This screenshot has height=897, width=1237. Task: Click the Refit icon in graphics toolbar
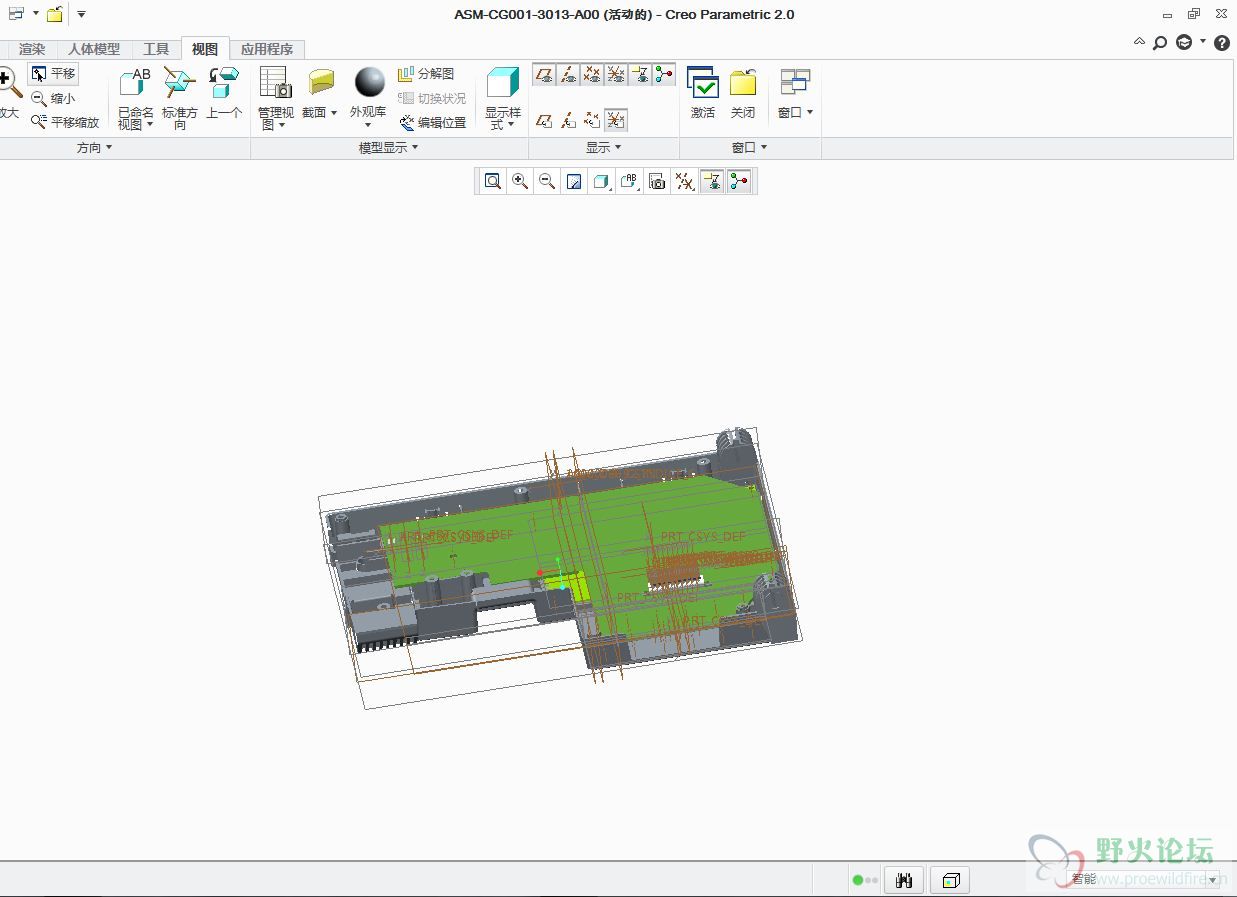493,181
